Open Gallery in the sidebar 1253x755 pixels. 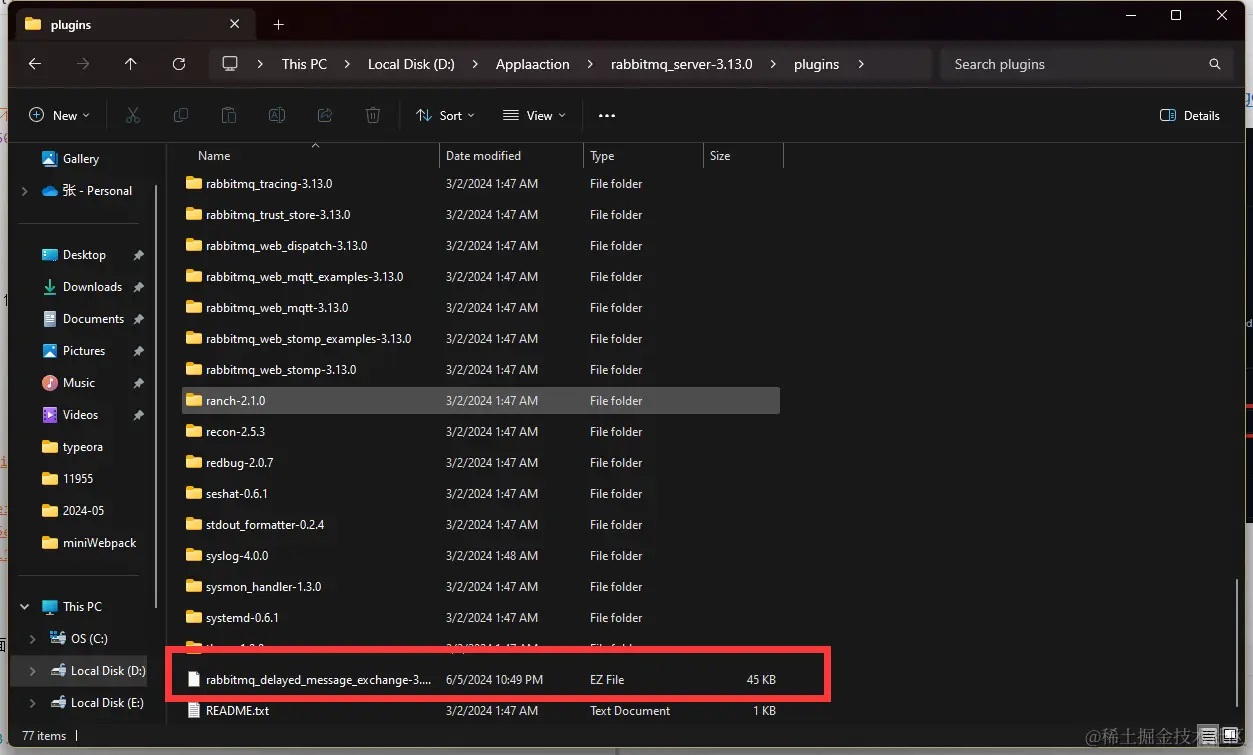(81, 158)
